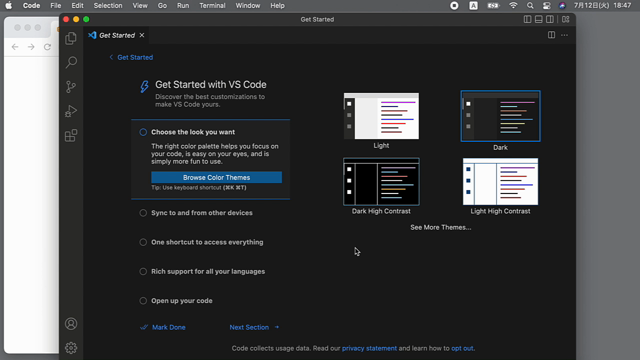Open the Run and Debug view
The image size is (640, 360).
point(71,111)
